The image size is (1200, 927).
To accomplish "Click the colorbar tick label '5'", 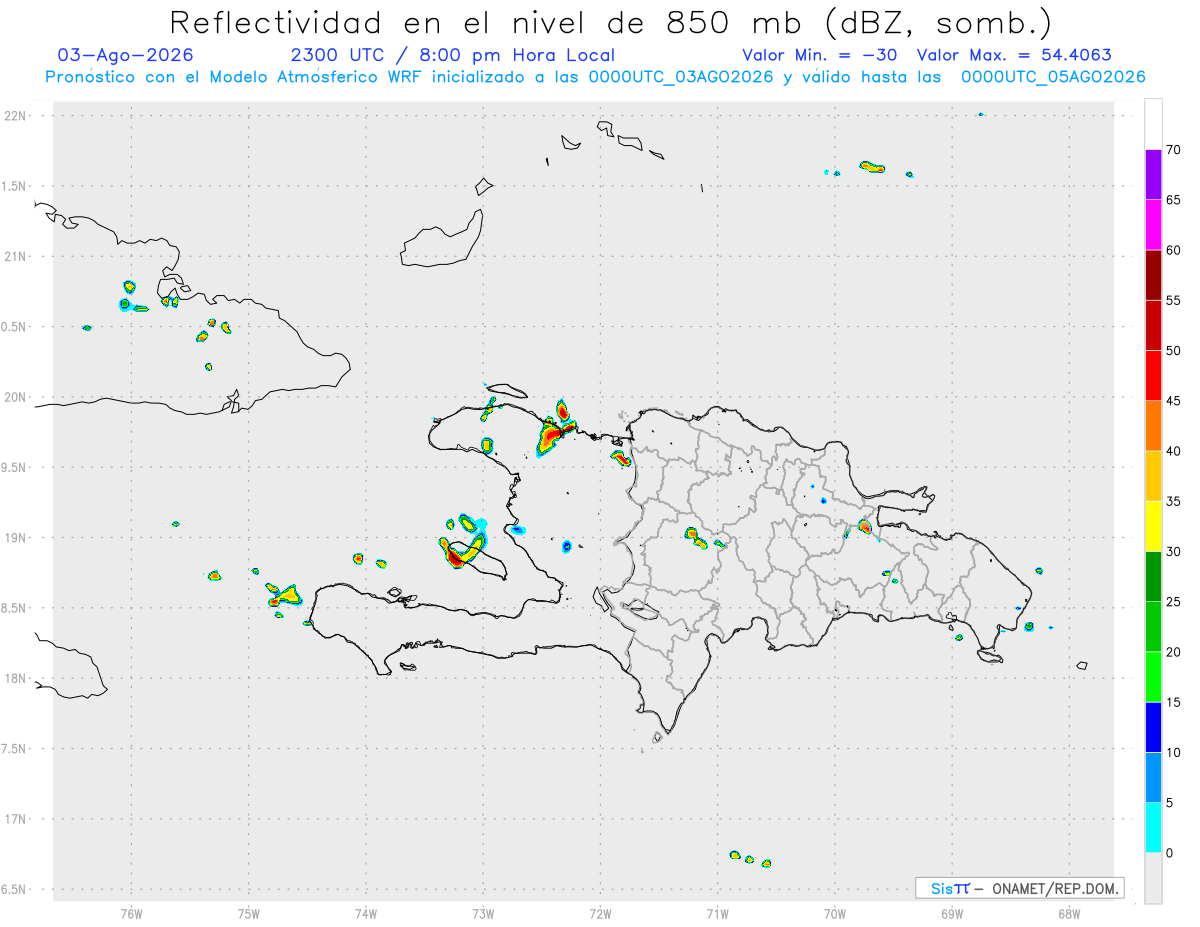I will click(x=1170, y=802).
